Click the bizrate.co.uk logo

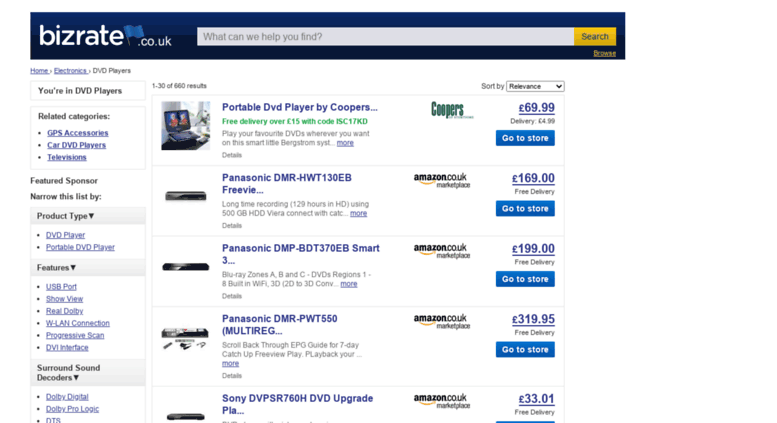[106, 36]
